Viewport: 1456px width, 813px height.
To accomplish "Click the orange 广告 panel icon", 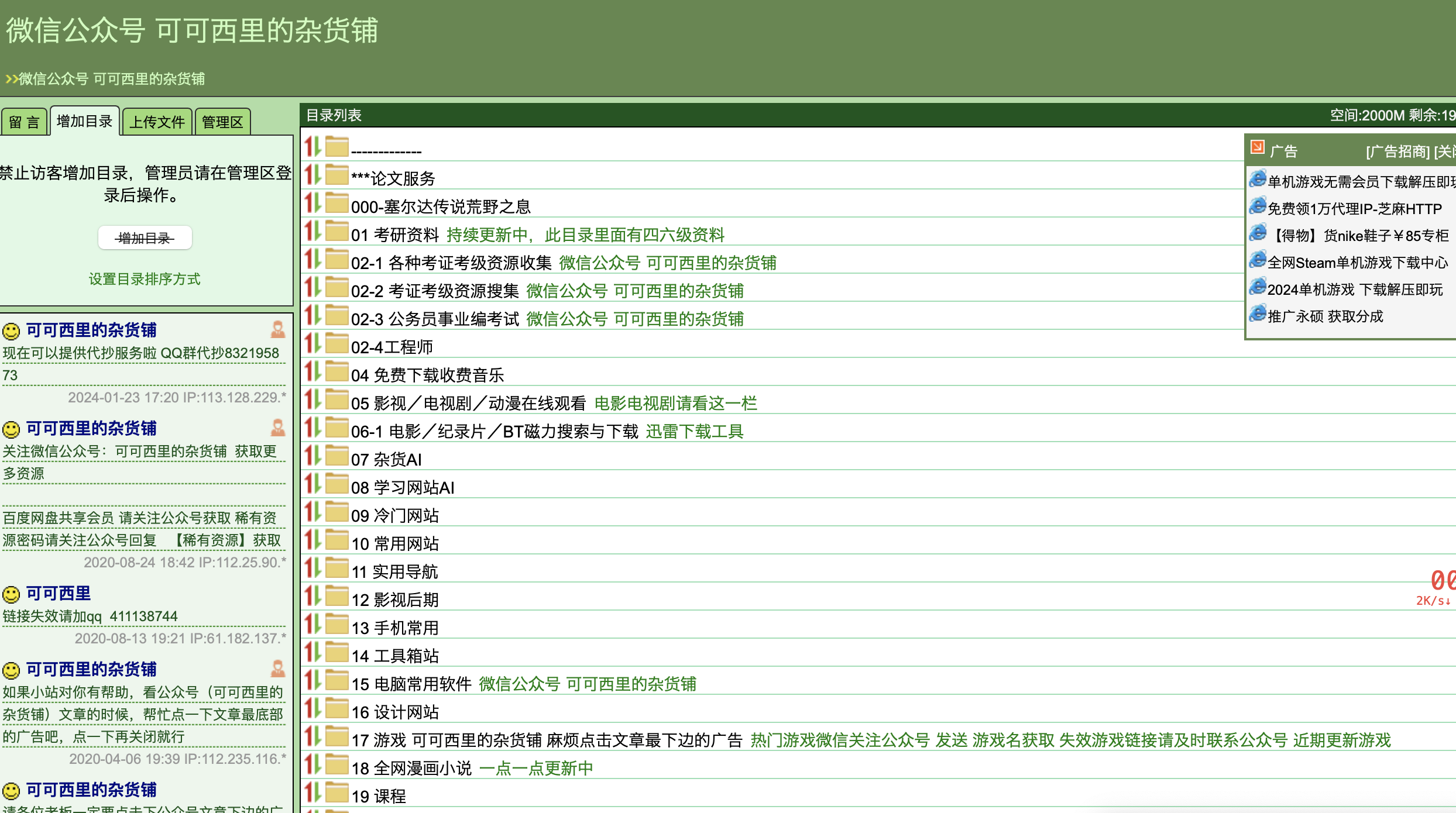I will (x=1257, y=147).
